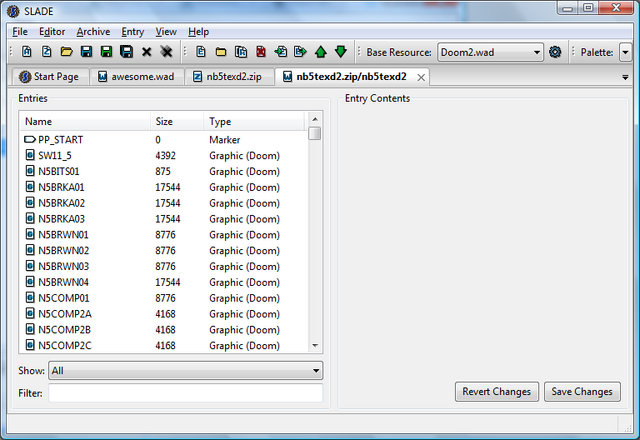This screenshot has width=640, height=440.
Task: Open the Archive menu
Action: (93, 31)
